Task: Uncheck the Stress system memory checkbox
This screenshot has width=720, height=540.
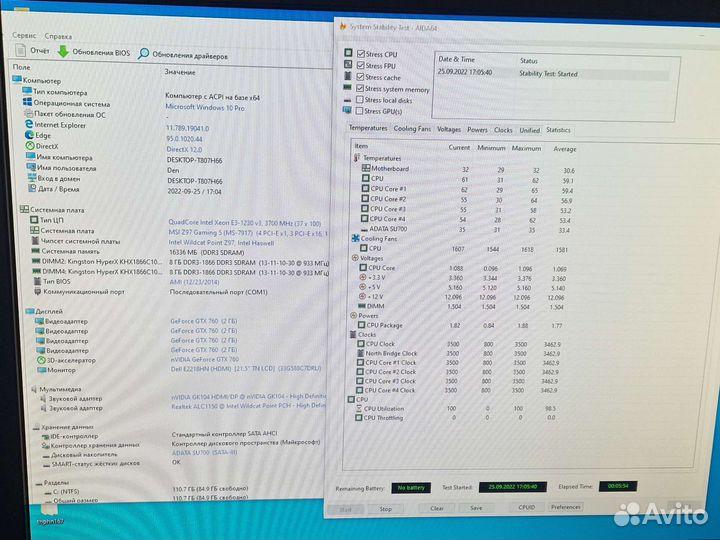Action: pyautogui.click(x=360, y=88)
